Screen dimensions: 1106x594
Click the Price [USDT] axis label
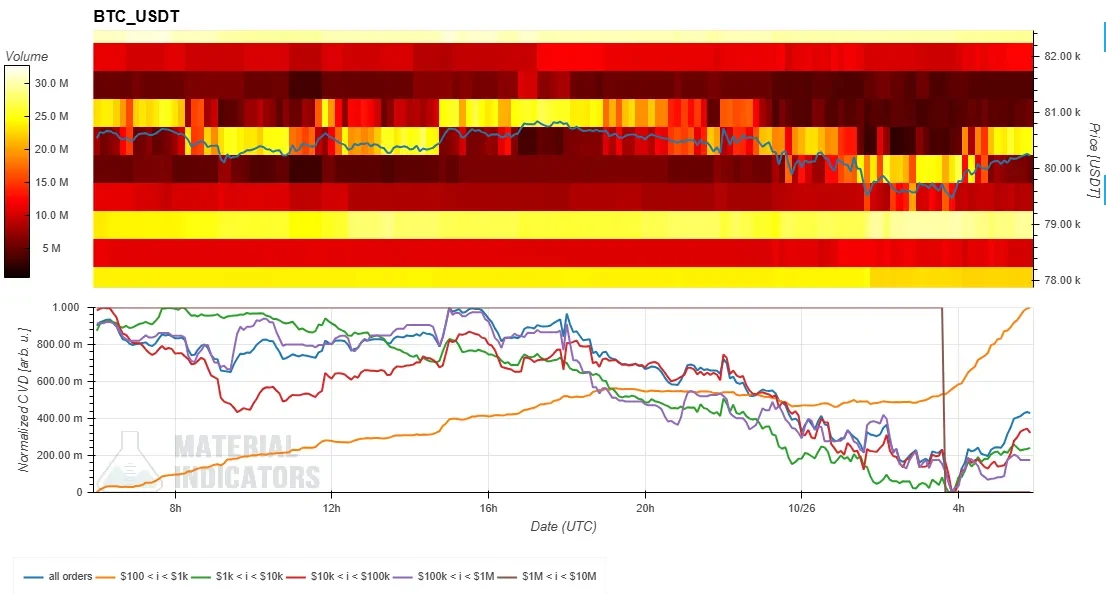click(x=1093, y=160)
